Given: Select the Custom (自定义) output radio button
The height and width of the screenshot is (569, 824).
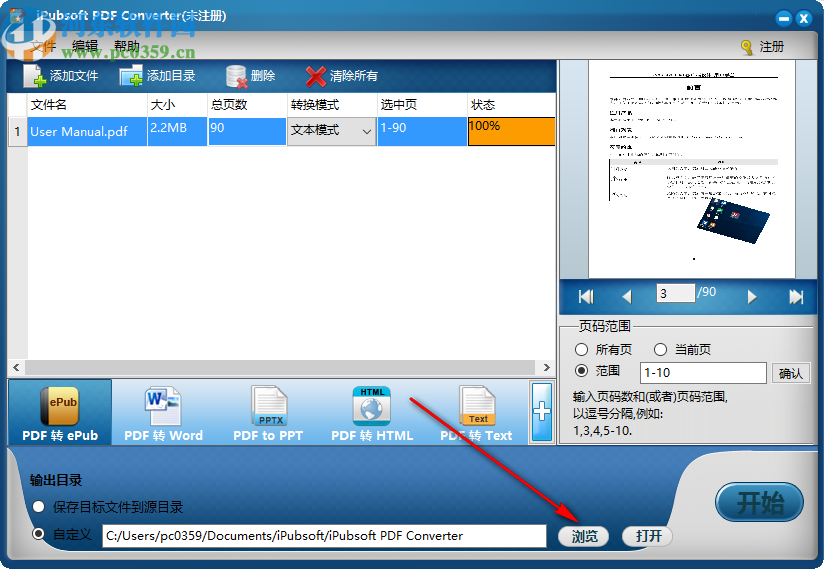Looking at the screenshot, I should pyautogui.click(x=38, y=534).
